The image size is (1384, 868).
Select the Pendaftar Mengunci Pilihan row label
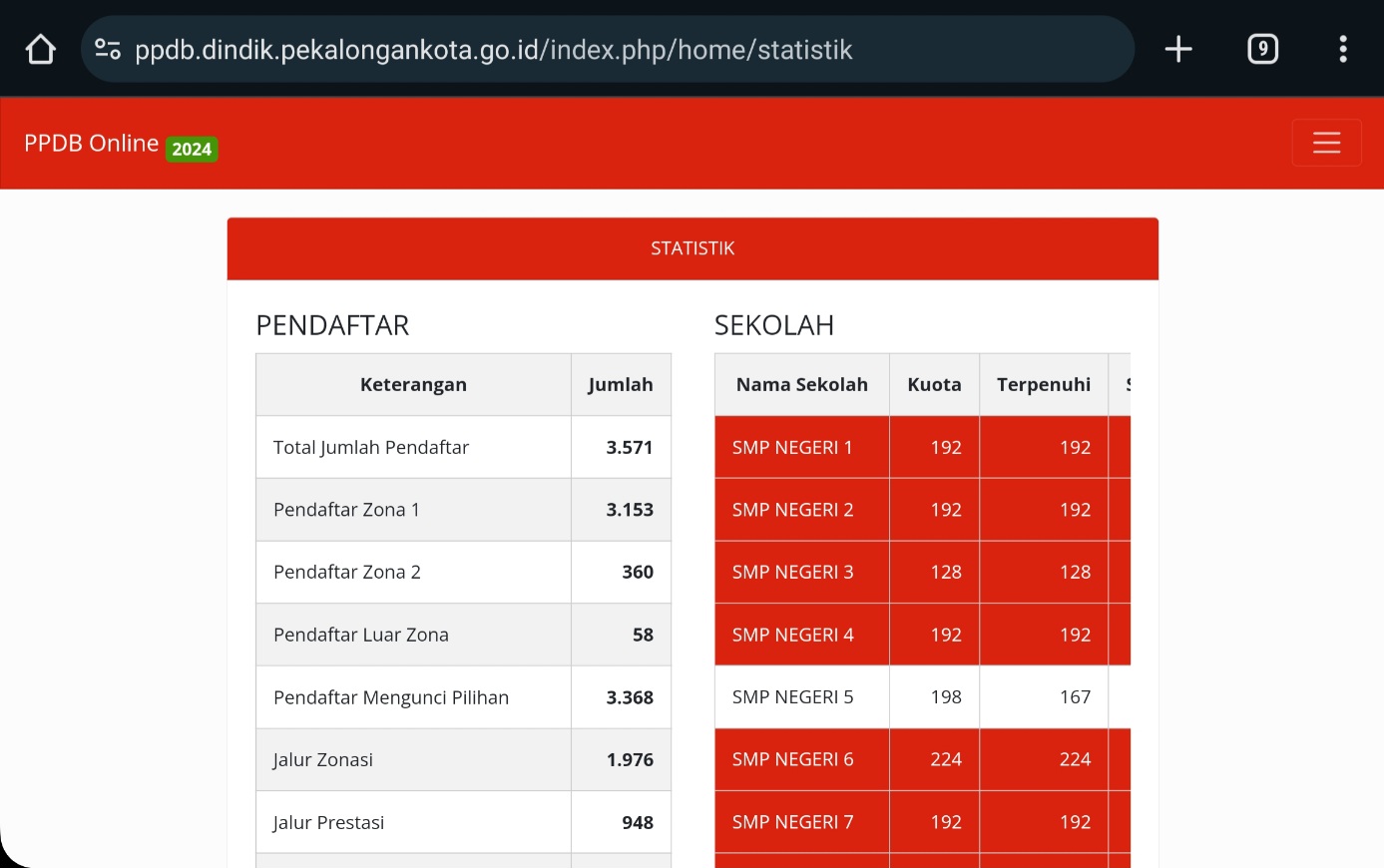coord(391,697)
